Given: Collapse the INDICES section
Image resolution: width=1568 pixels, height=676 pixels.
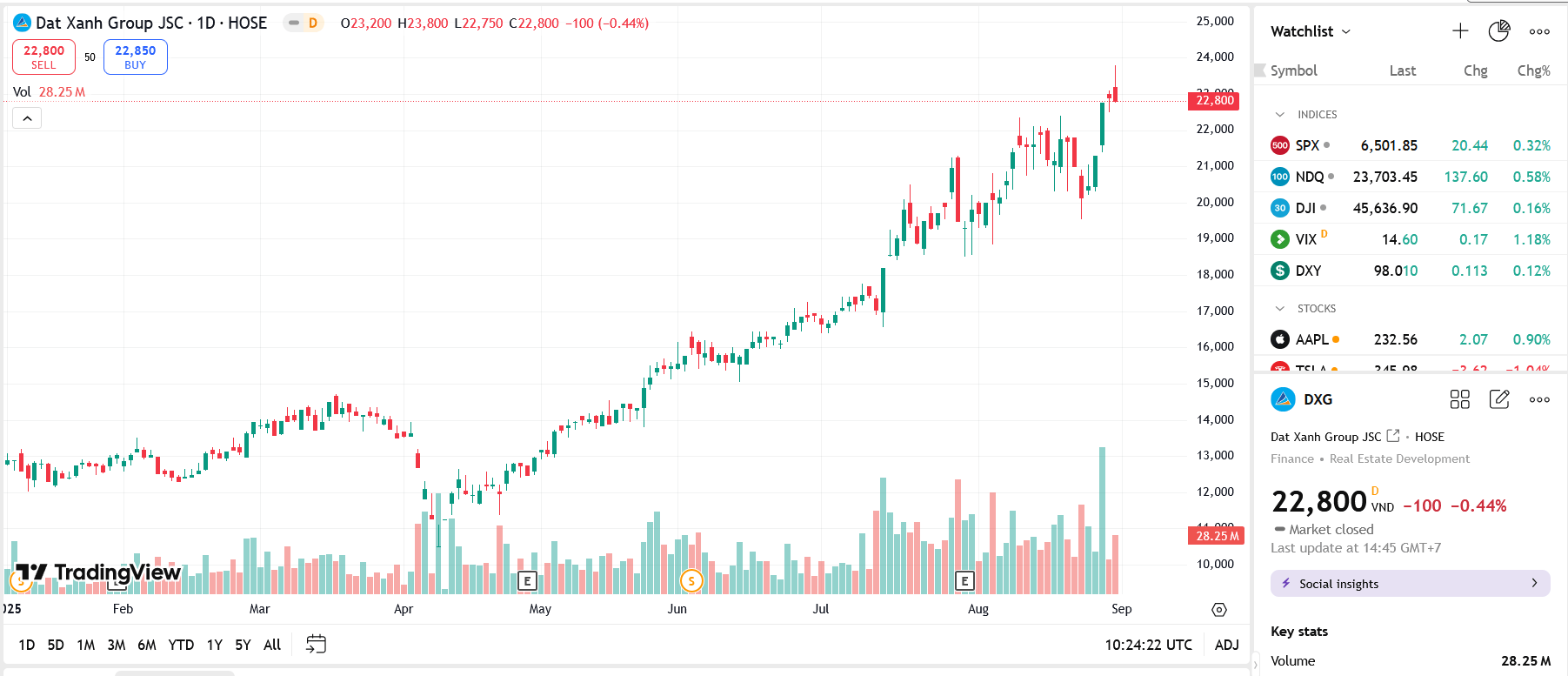Looking at the screenshot, I should point(1279,115).
